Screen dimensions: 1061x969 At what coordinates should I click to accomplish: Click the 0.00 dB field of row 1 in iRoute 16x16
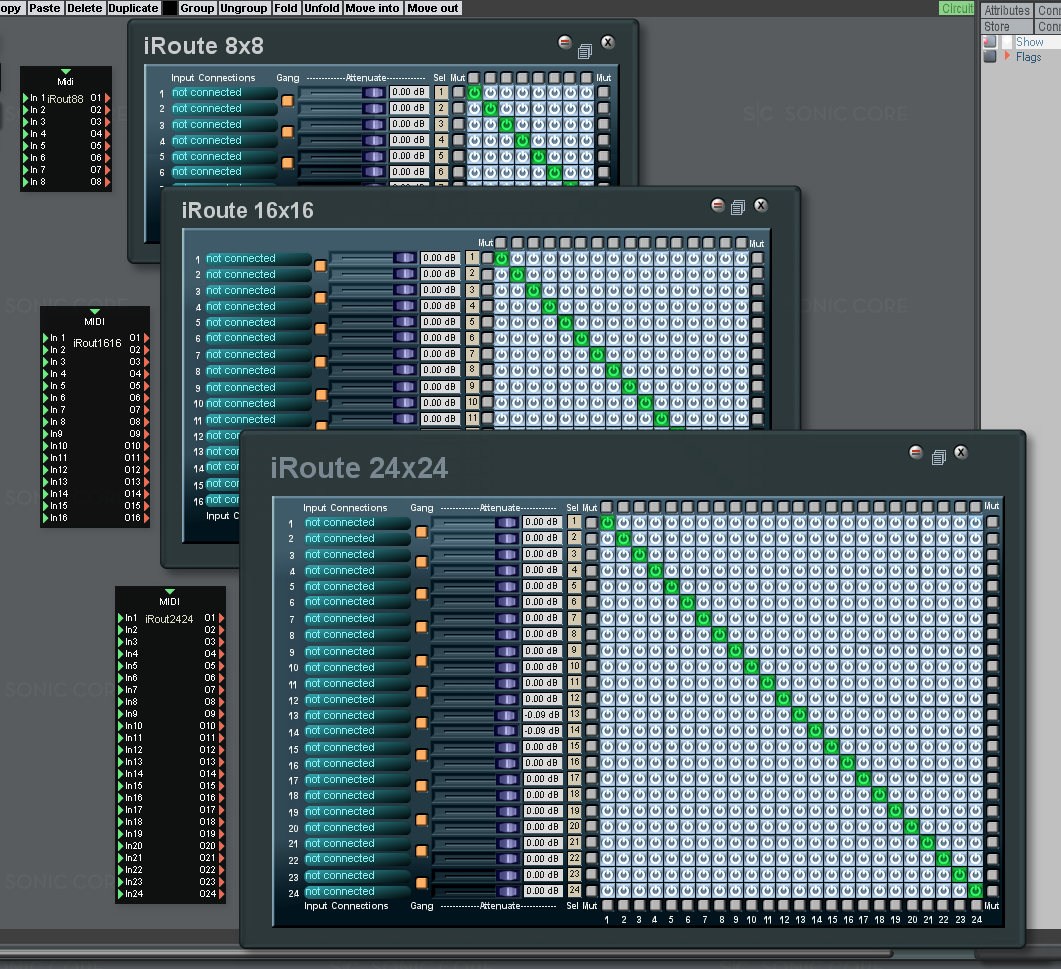click(440, 258)
